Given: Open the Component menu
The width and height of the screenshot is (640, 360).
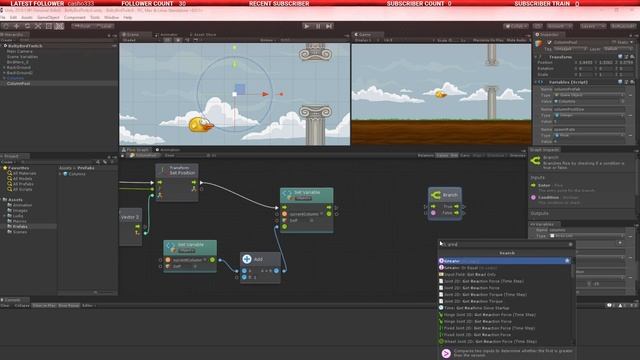Looking at the screenshot, I should pos(75,18).
